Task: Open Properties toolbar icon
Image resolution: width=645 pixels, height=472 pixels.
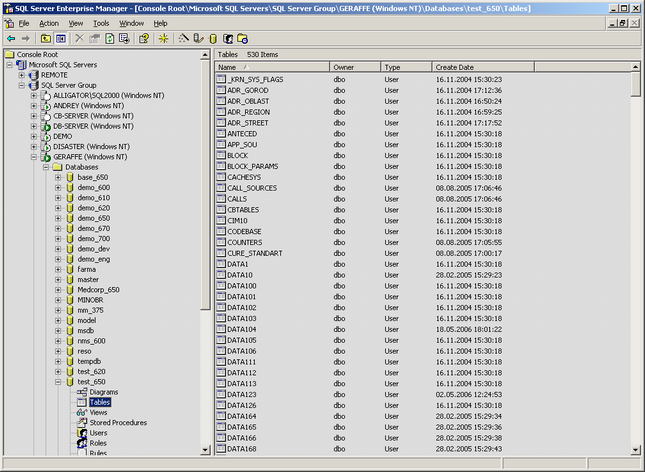Action: (x=95, y=39)
